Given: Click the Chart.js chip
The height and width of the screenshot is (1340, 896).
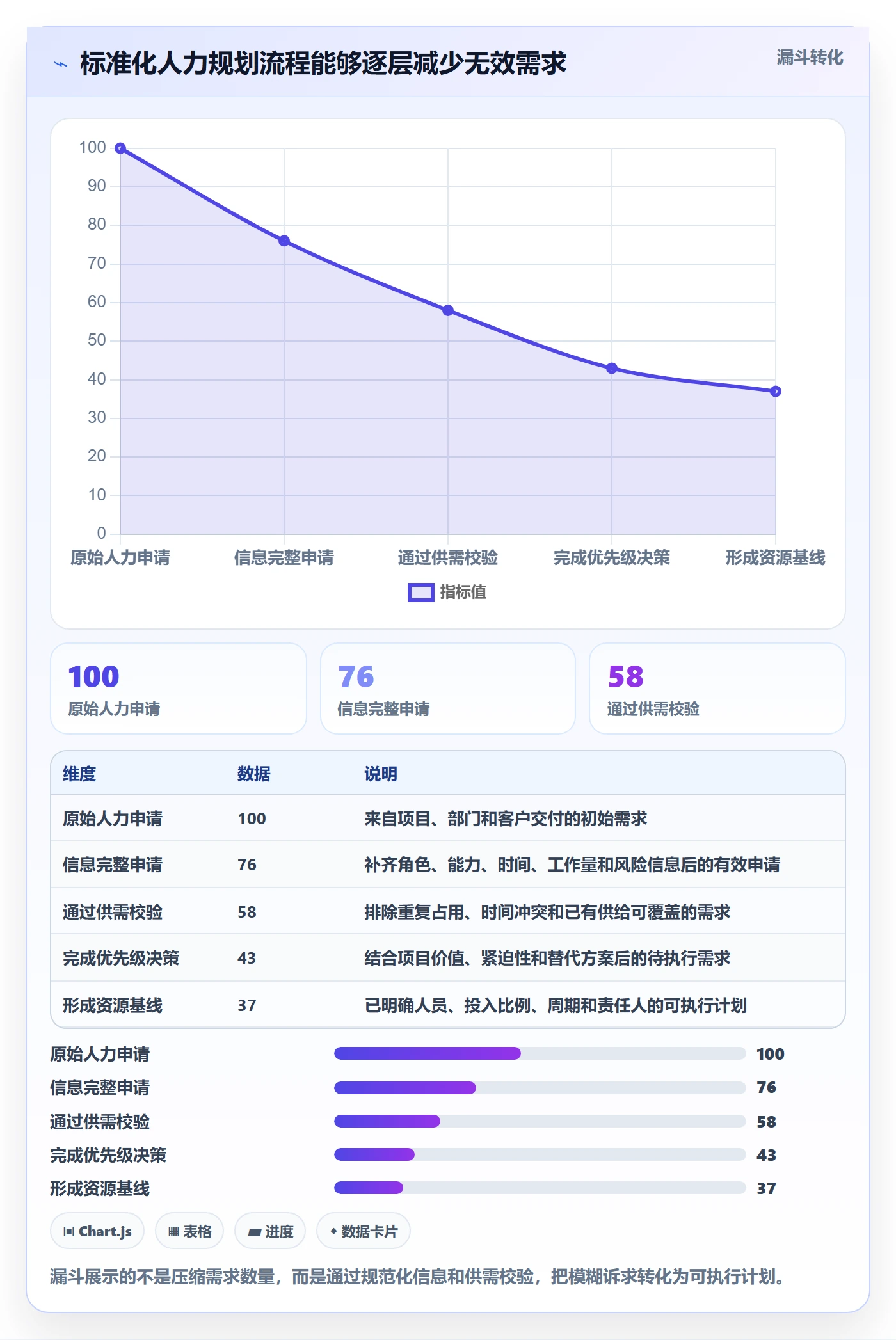Looking at the screenshot, I should click(x=97, y=1231).
